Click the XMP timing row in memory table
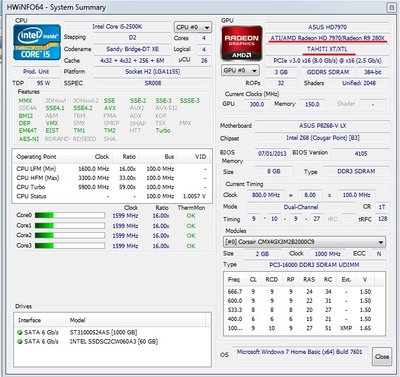Screen dimensions: 400x377 click(304, 328)
